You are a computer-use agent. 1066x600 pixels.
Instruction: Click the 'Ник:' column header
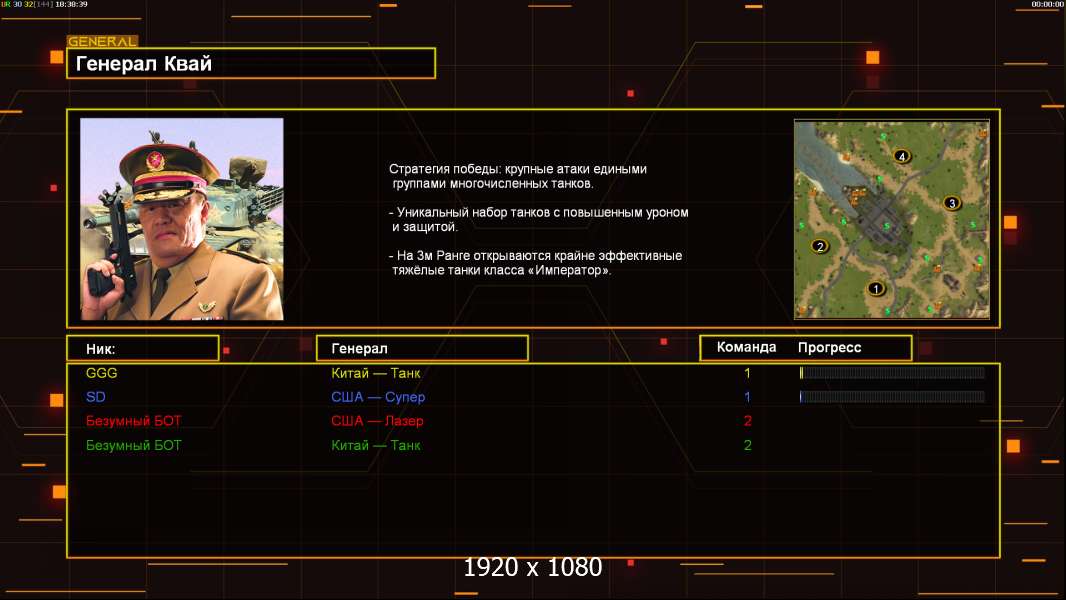coord(143,349)
